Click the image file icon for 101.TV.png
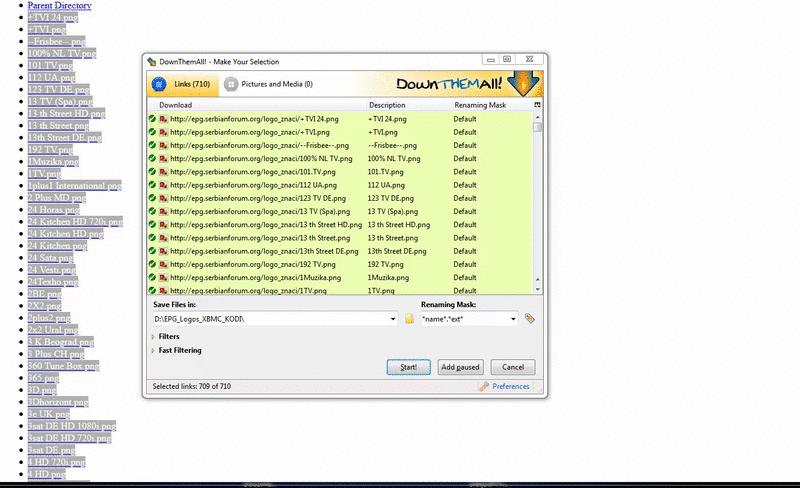Screen dimensions: 800x488 click(x=163, y=171)
